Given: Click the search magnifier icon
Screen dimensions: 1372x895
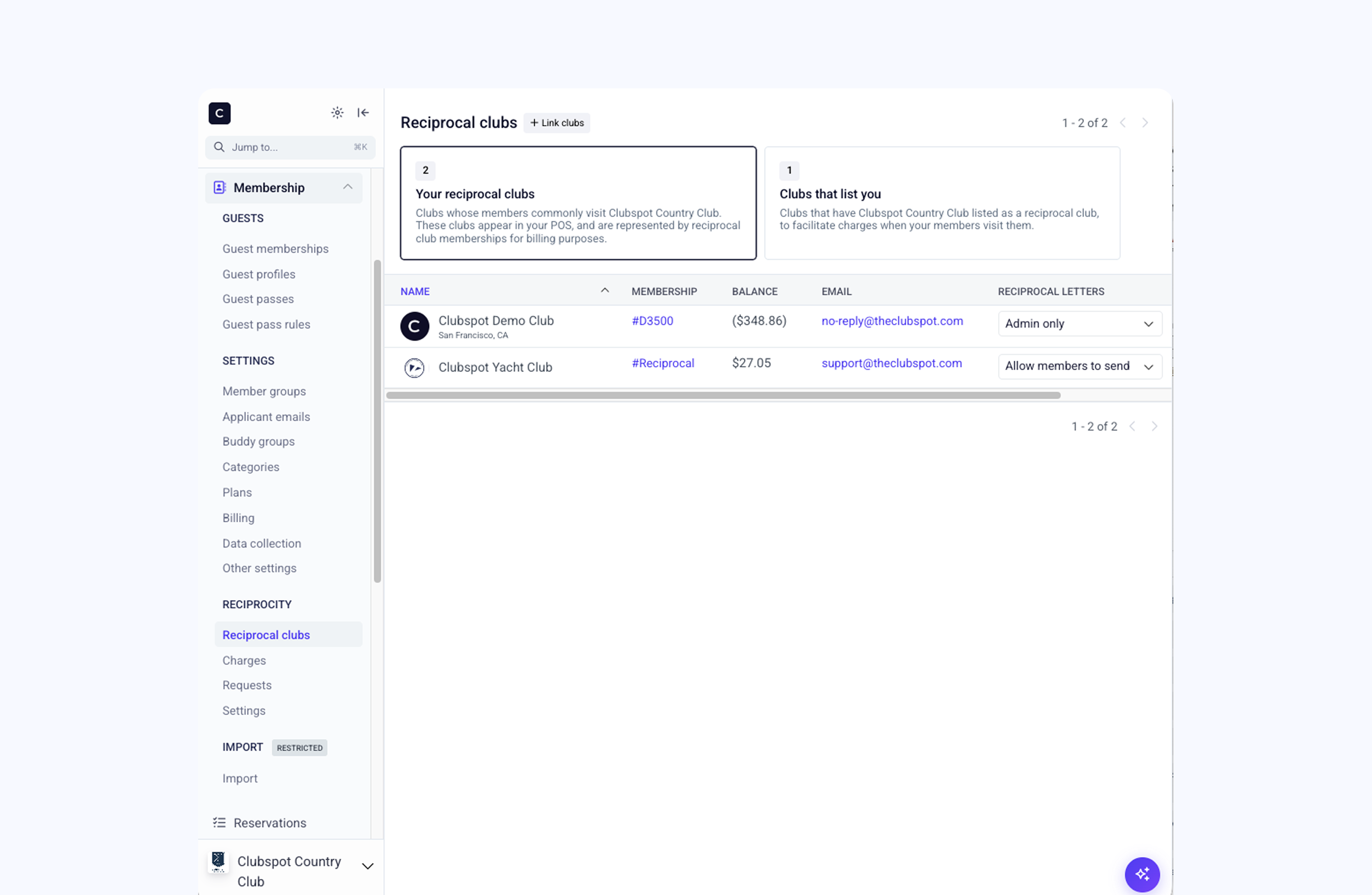Looking at the screenshot, I should [x=219, y=147].
